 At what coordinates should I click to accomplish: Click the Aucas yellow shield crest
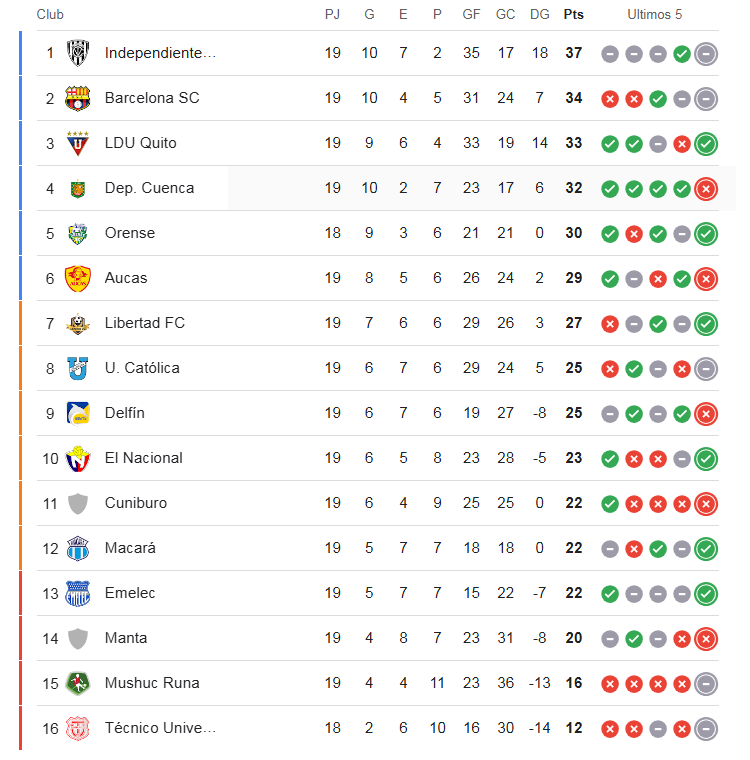tap(78, 278)
